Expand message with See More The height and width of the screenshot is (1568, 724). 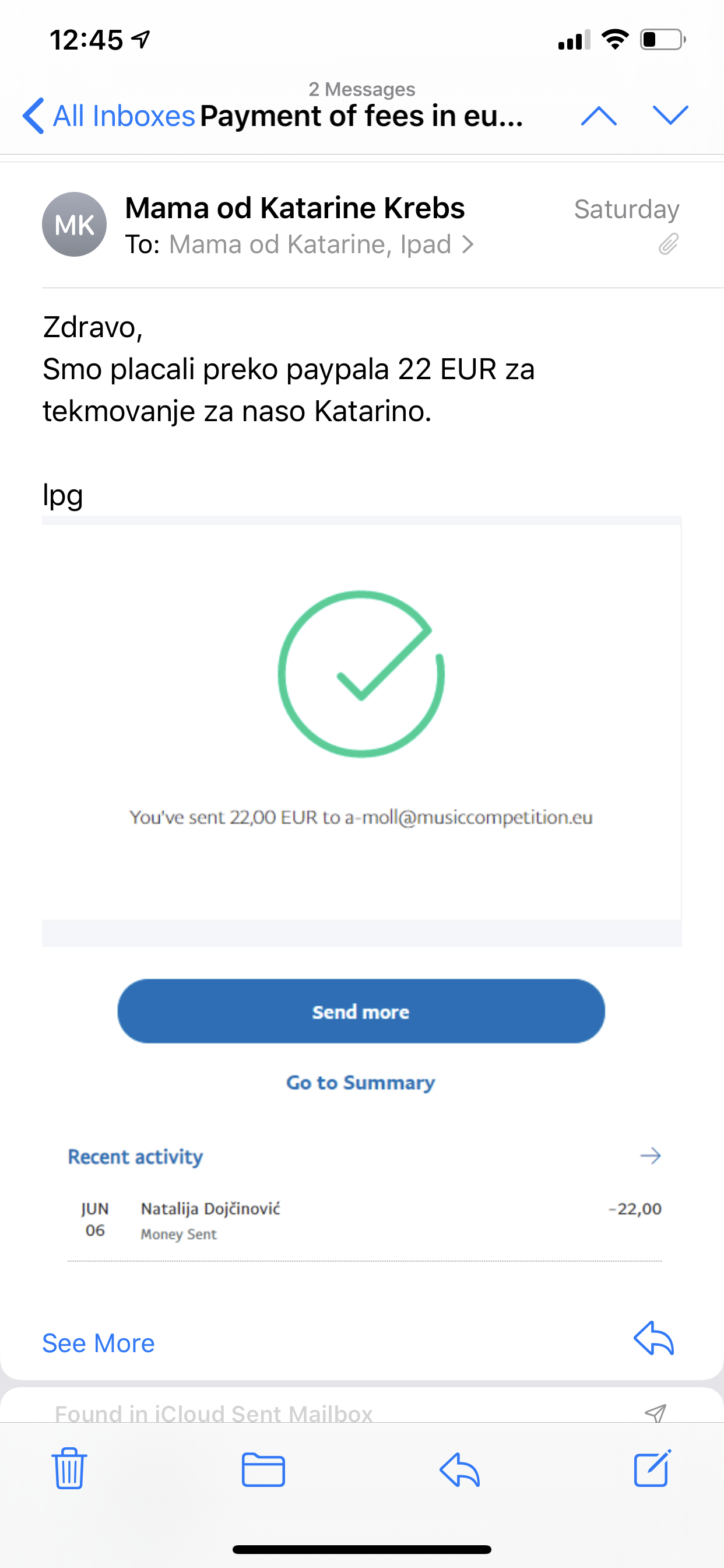click(99, 1343)
